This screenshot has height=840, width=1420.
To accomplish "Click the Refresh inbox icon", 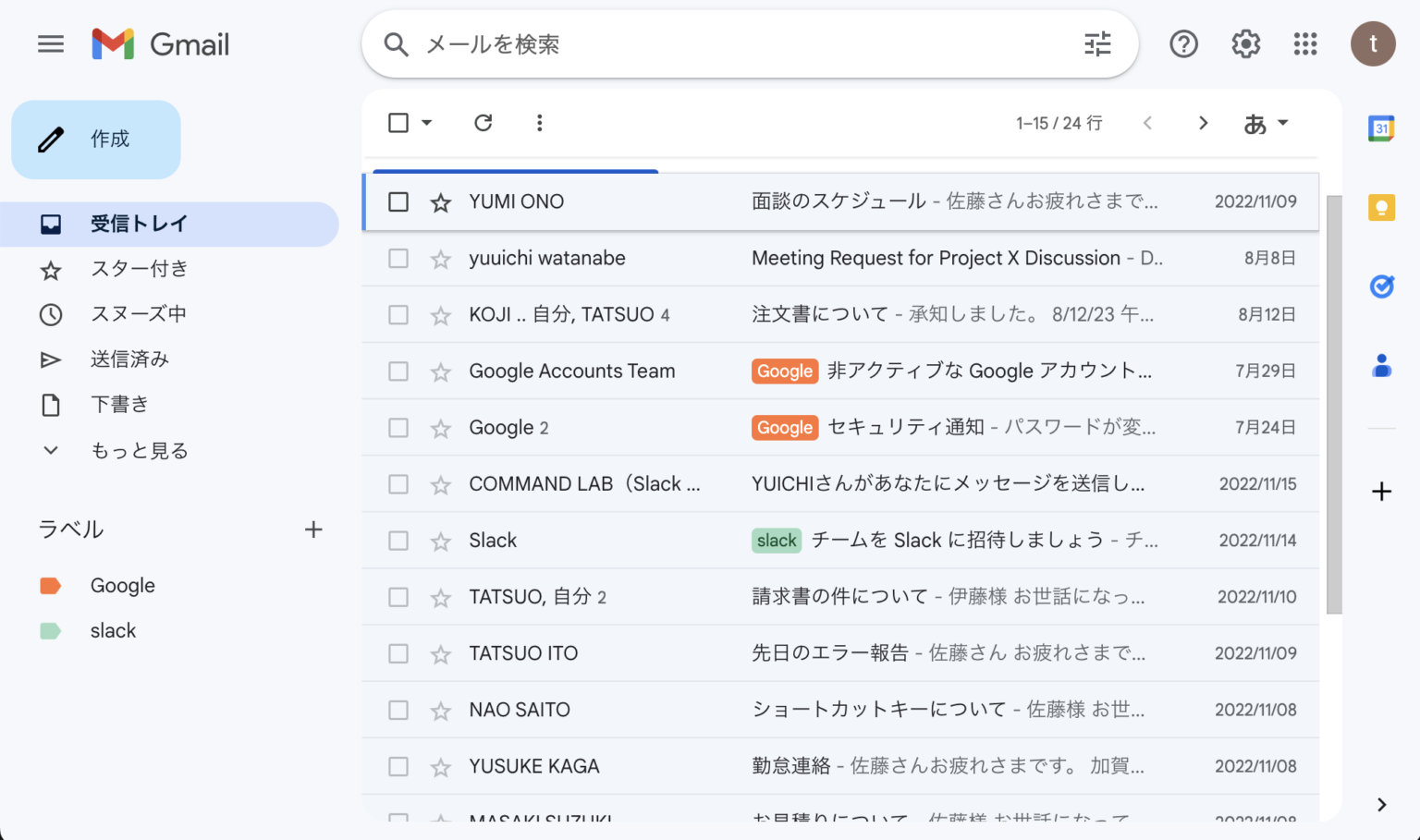I will [483, 122].
